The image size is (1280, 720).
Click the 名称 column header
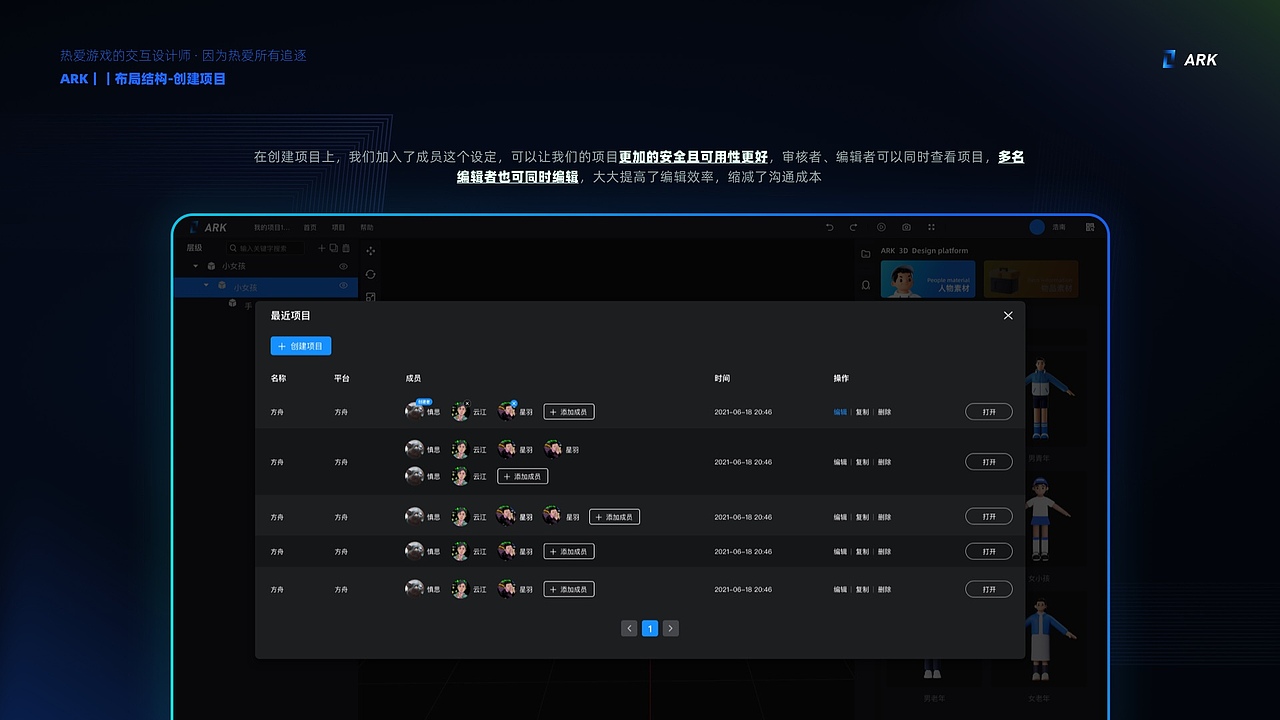click(278, 379)
